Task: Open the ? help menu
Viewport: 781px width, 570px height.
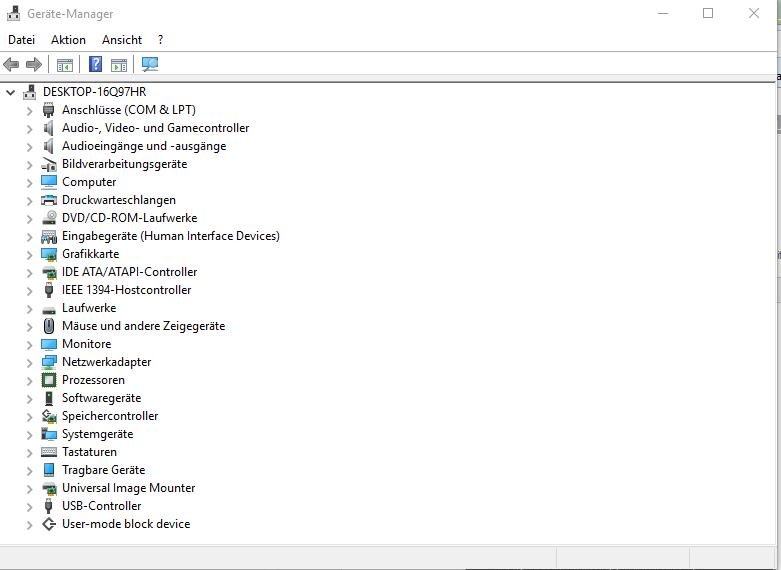Action: tap(160, 40)
